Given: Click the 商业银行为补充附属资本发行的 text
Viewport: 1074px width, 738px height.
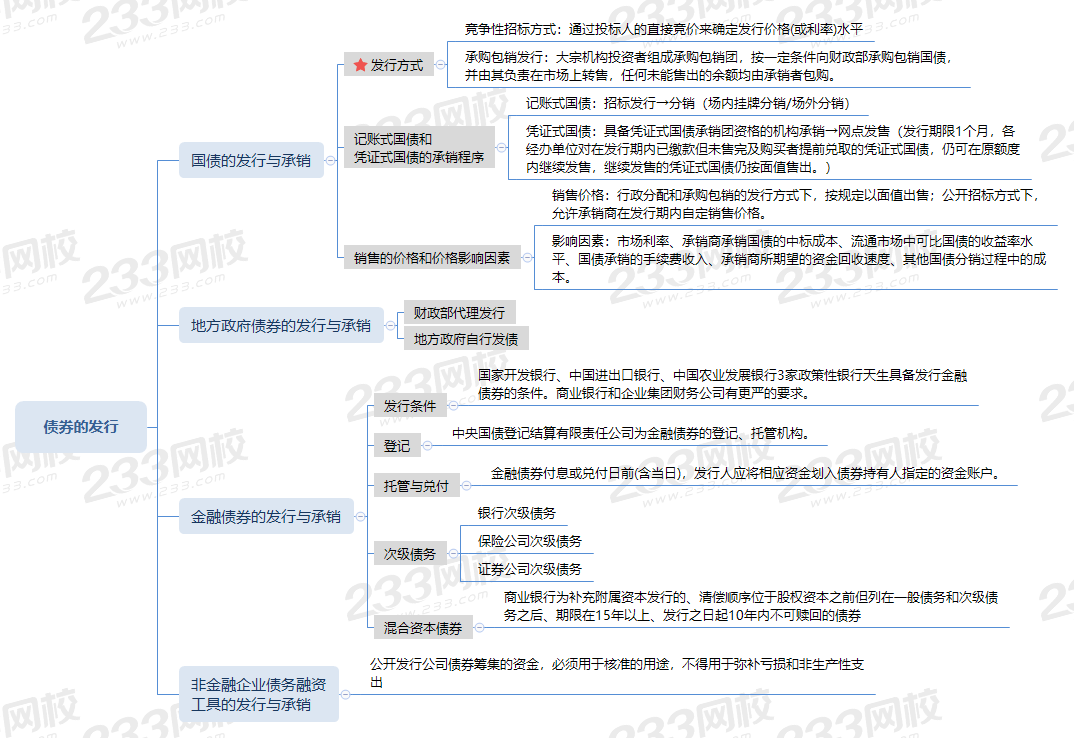Looking at the screenshot, I should (x=751, y=606).
